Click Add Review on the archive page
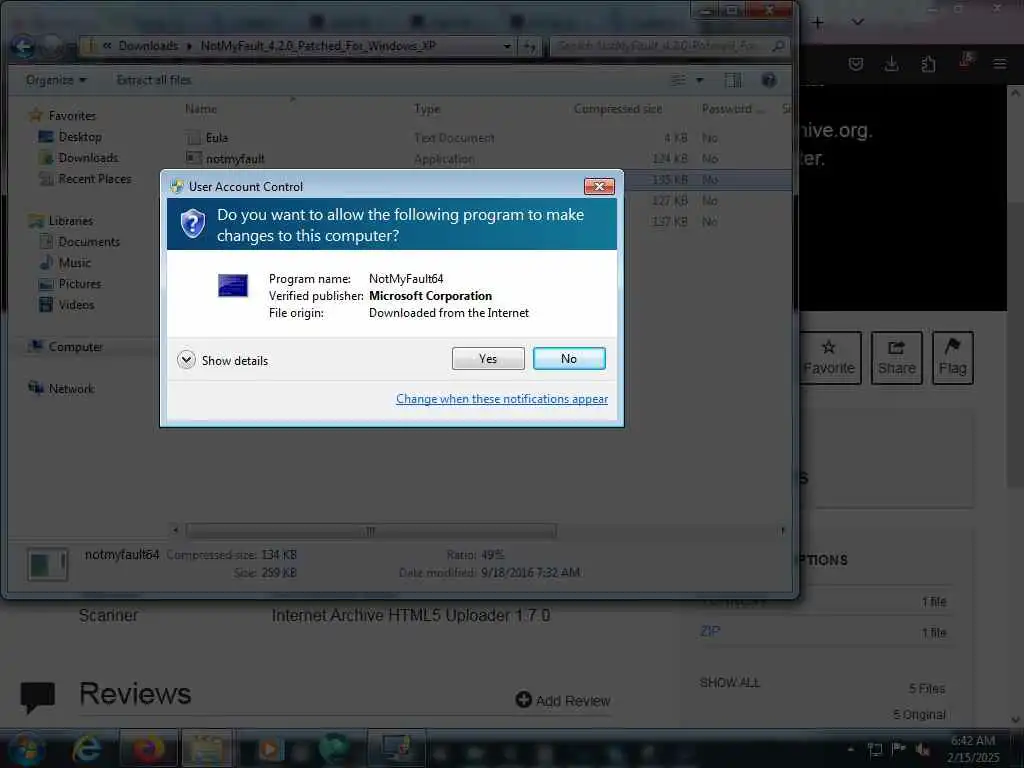The height and width of the screenshot is (768, 1024). (563, 700)
